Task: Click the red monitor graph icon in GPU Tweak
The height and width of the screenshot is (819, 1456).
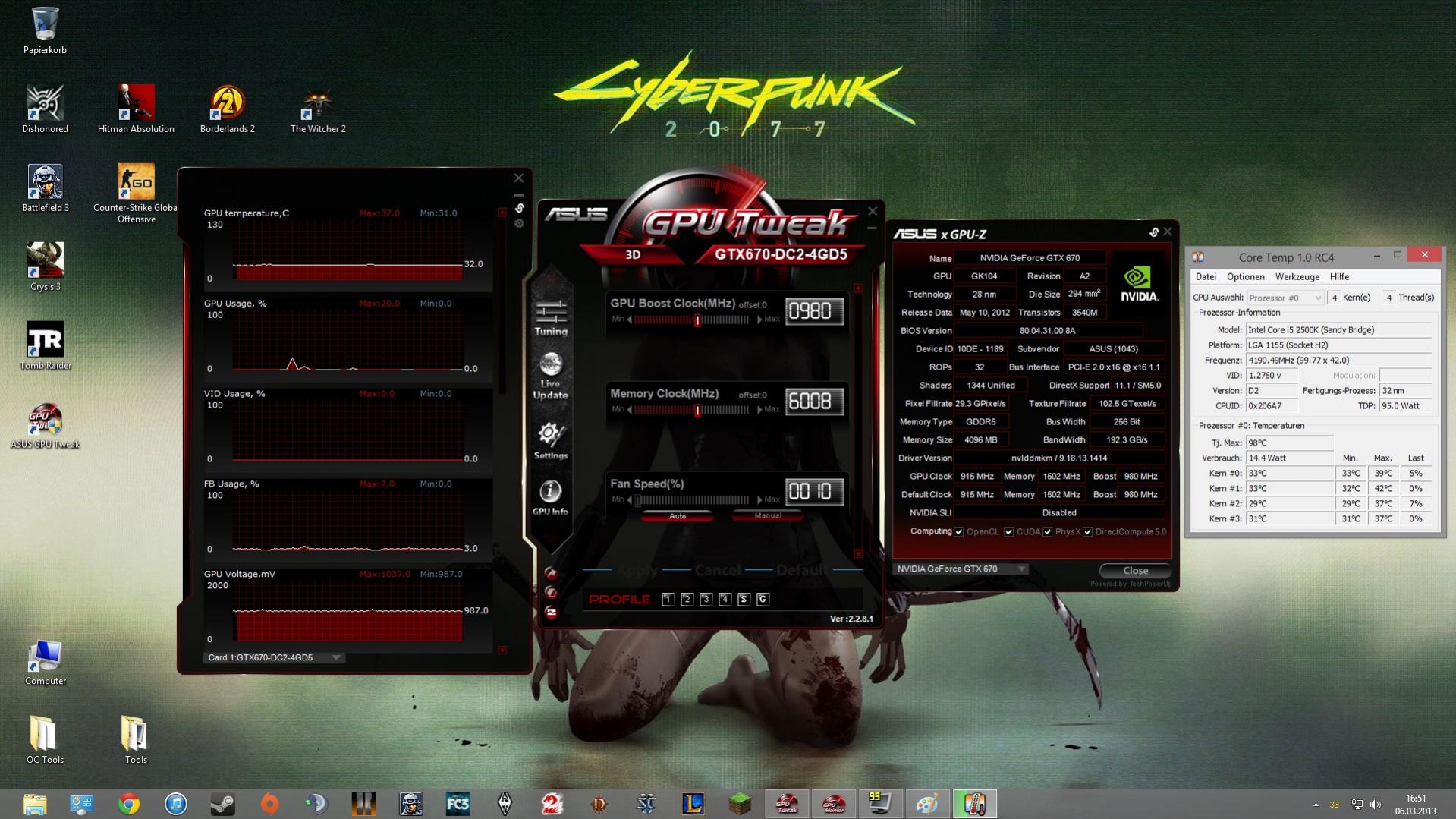Action: click(x=552, y=612)
